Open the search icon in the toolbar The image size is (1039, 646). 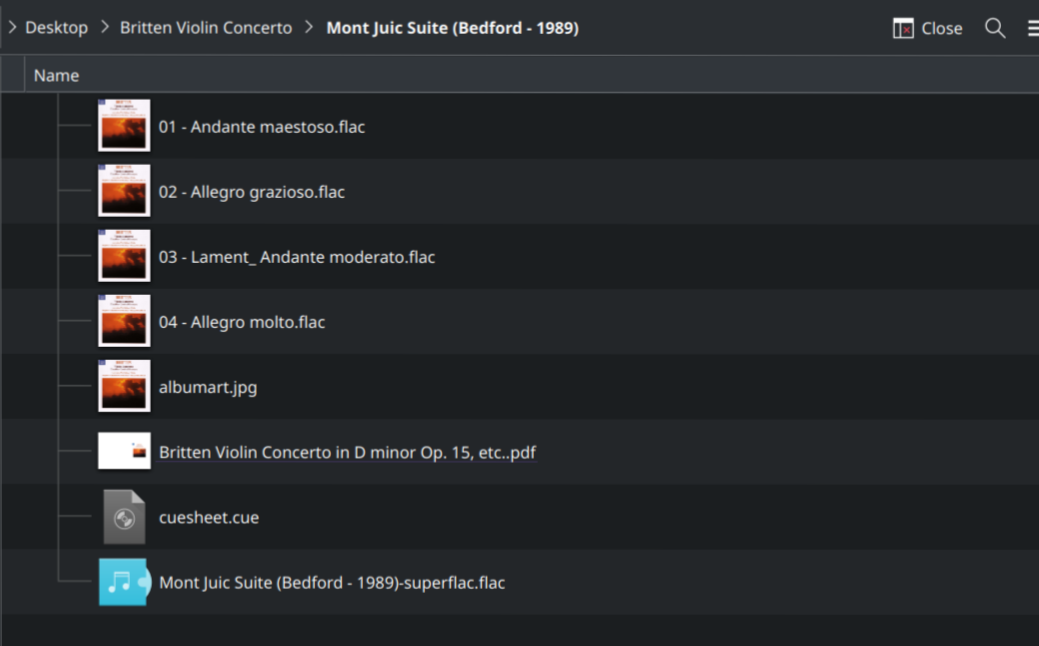(996, 28)
